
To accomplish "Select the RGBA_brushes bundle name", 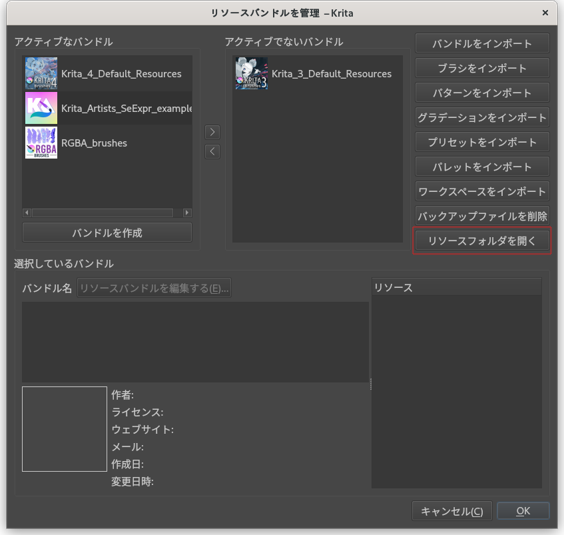I will [94, 143].
